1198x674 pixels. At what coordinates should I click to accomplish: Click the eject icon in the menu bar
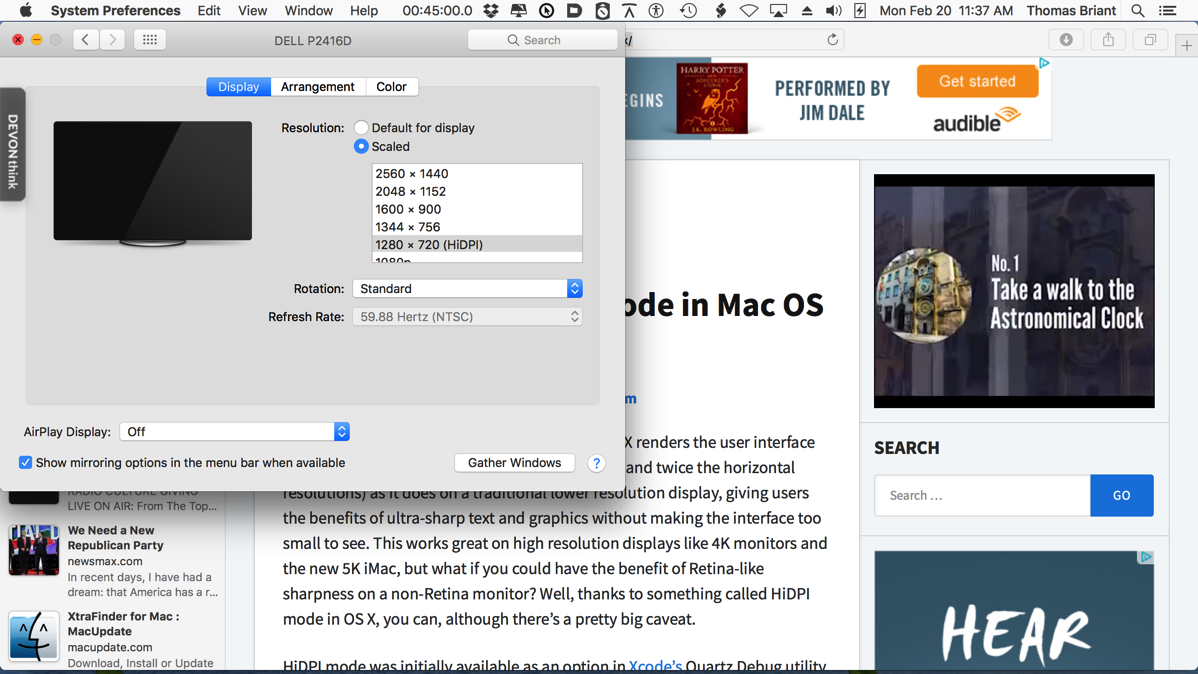[x=807, y=11]
